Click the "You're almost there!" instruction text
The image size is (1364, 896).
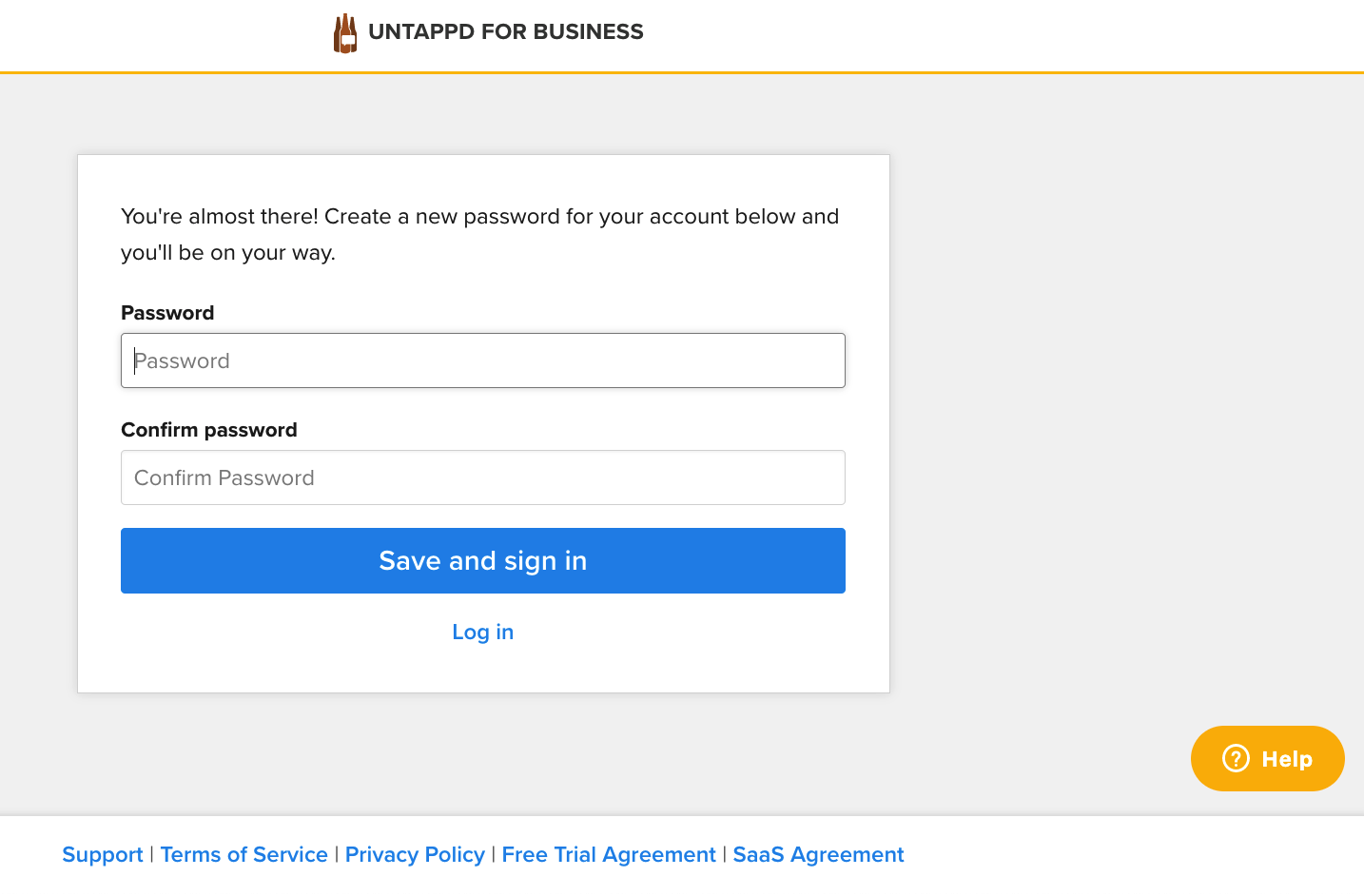(480, 234)
